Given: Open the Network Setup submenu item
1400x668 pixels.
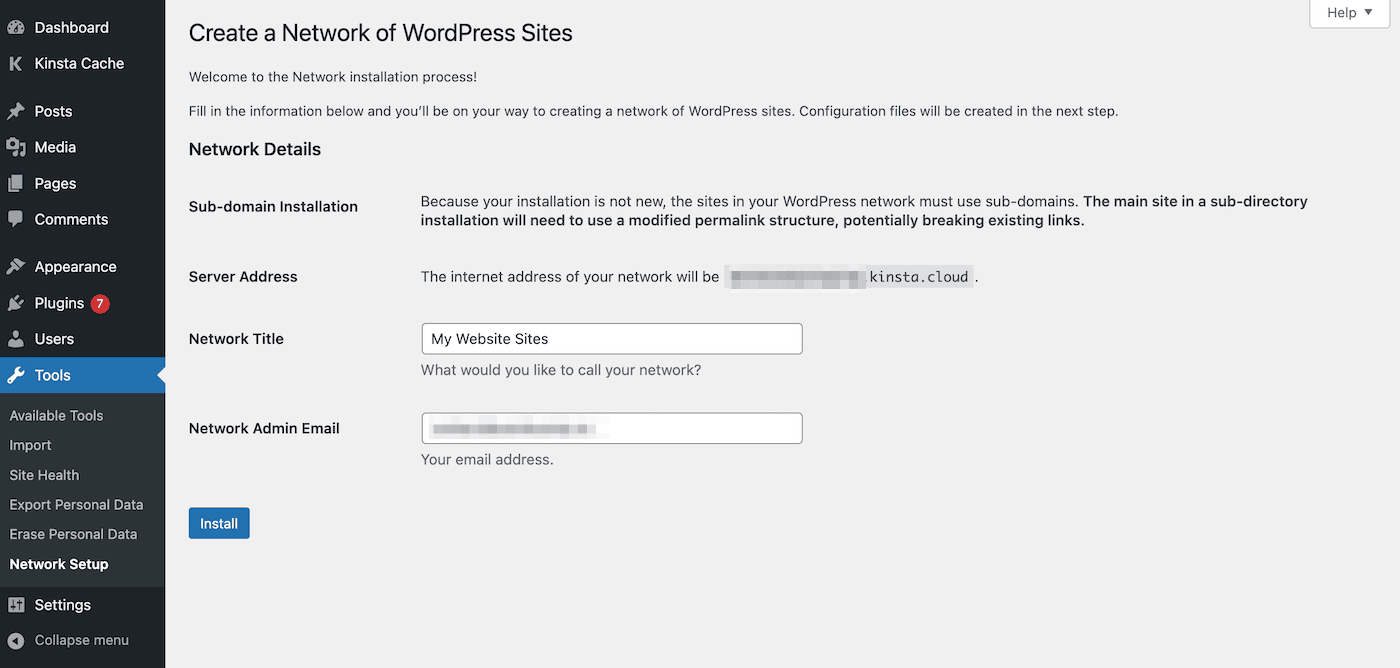Looking at the screenshot, I should click(58, 564).
